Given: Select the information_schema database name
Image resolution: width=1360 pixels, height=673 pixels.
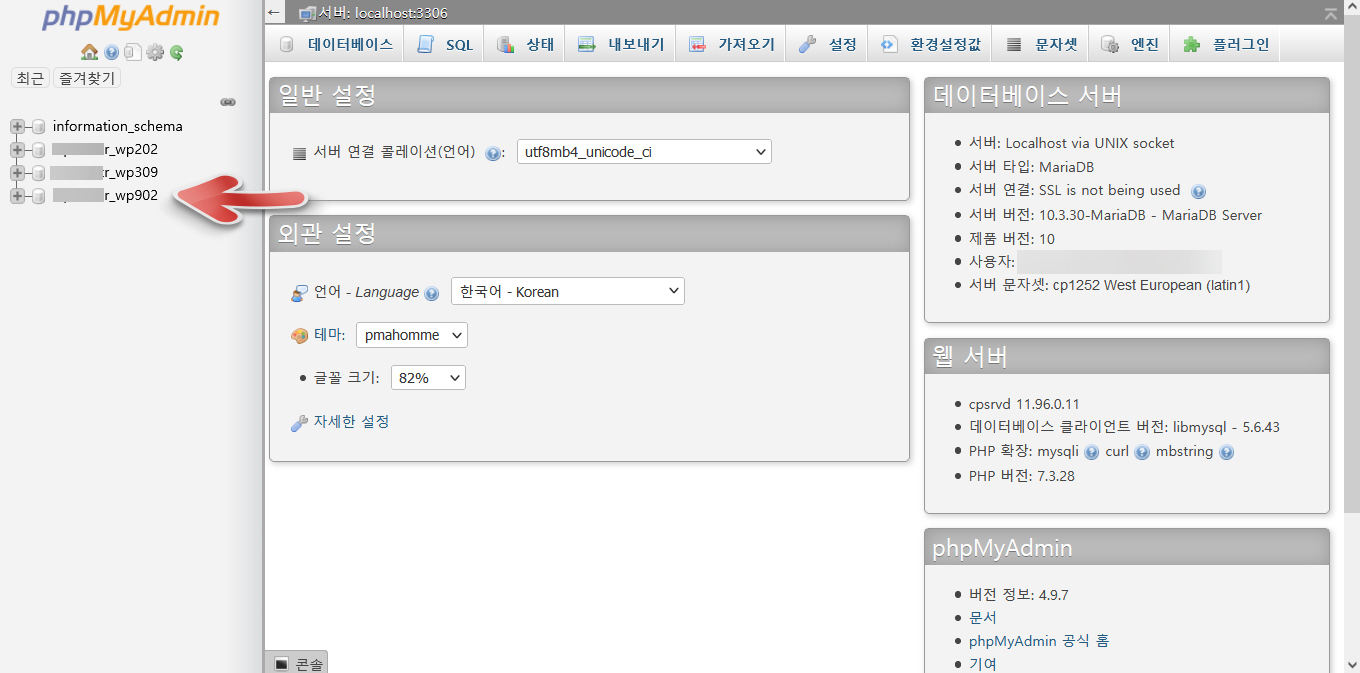Looking at the screenshot, I should click(x=118, y=126).
